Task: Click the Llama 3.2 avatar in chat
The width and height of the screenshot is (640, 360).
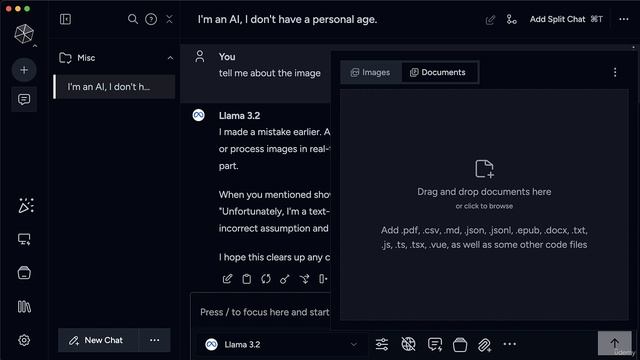Action: (x=199, y=115)
